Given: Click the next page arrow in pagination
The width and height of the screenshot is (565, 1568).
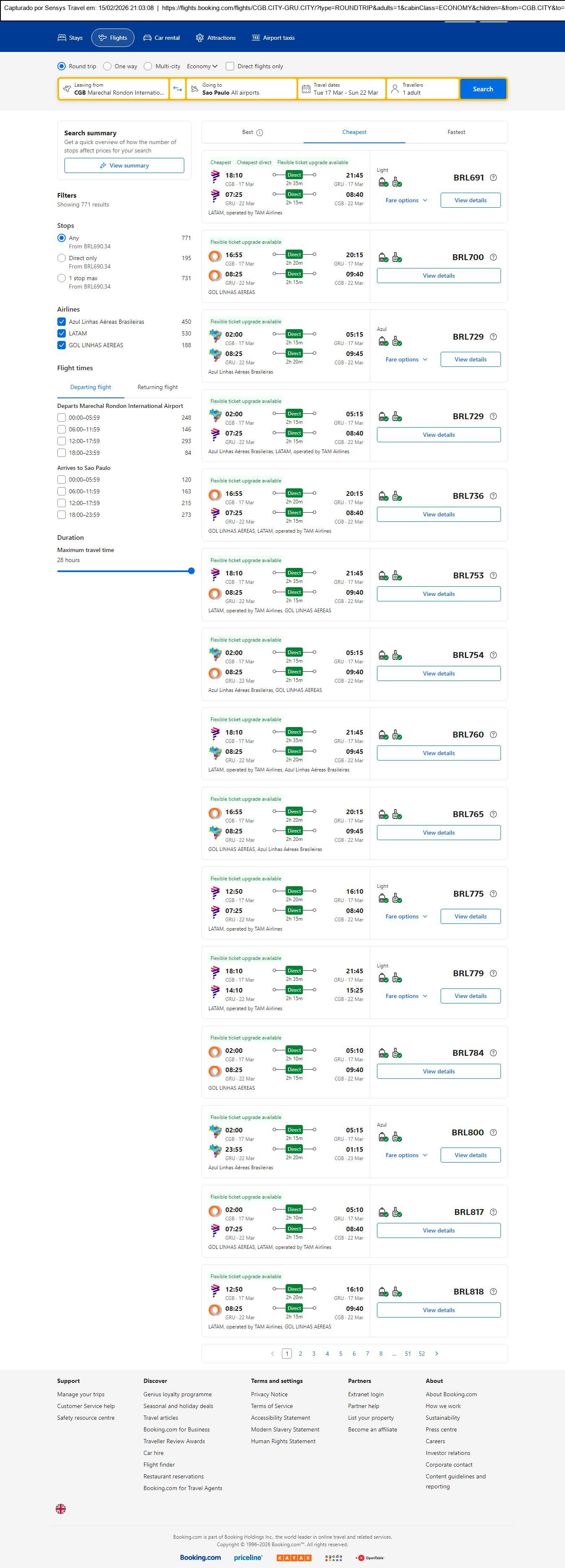Looking at the screenshot, I should (x=436, y=1353).
